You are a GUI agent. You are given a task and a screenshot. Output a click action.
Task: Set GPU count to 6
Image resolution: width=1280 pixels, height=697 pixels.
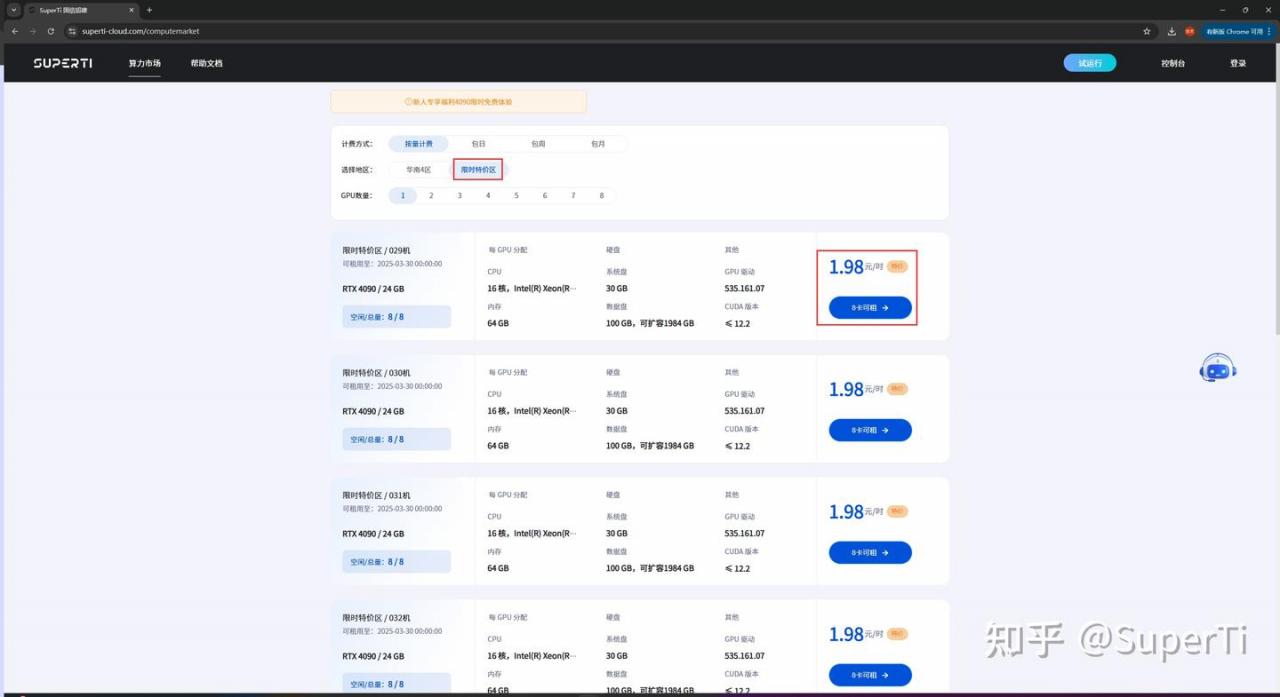(x=545, y=196)
